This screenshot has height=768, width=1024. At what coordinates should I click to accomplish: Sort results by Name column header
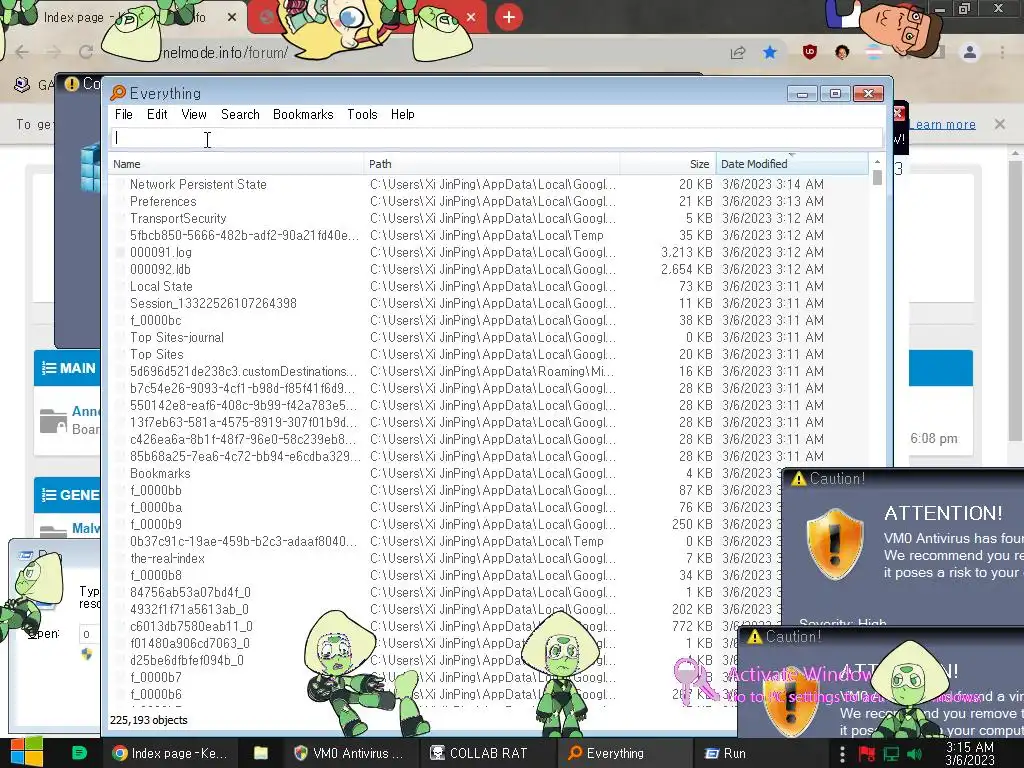[236, 164]
